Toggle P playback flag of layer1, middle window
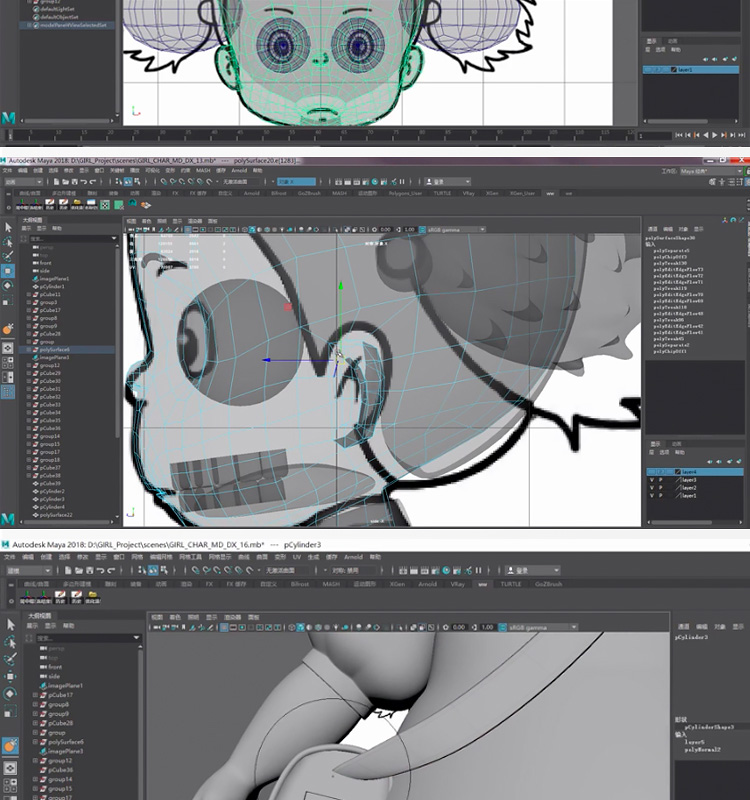 click(661, 495)
